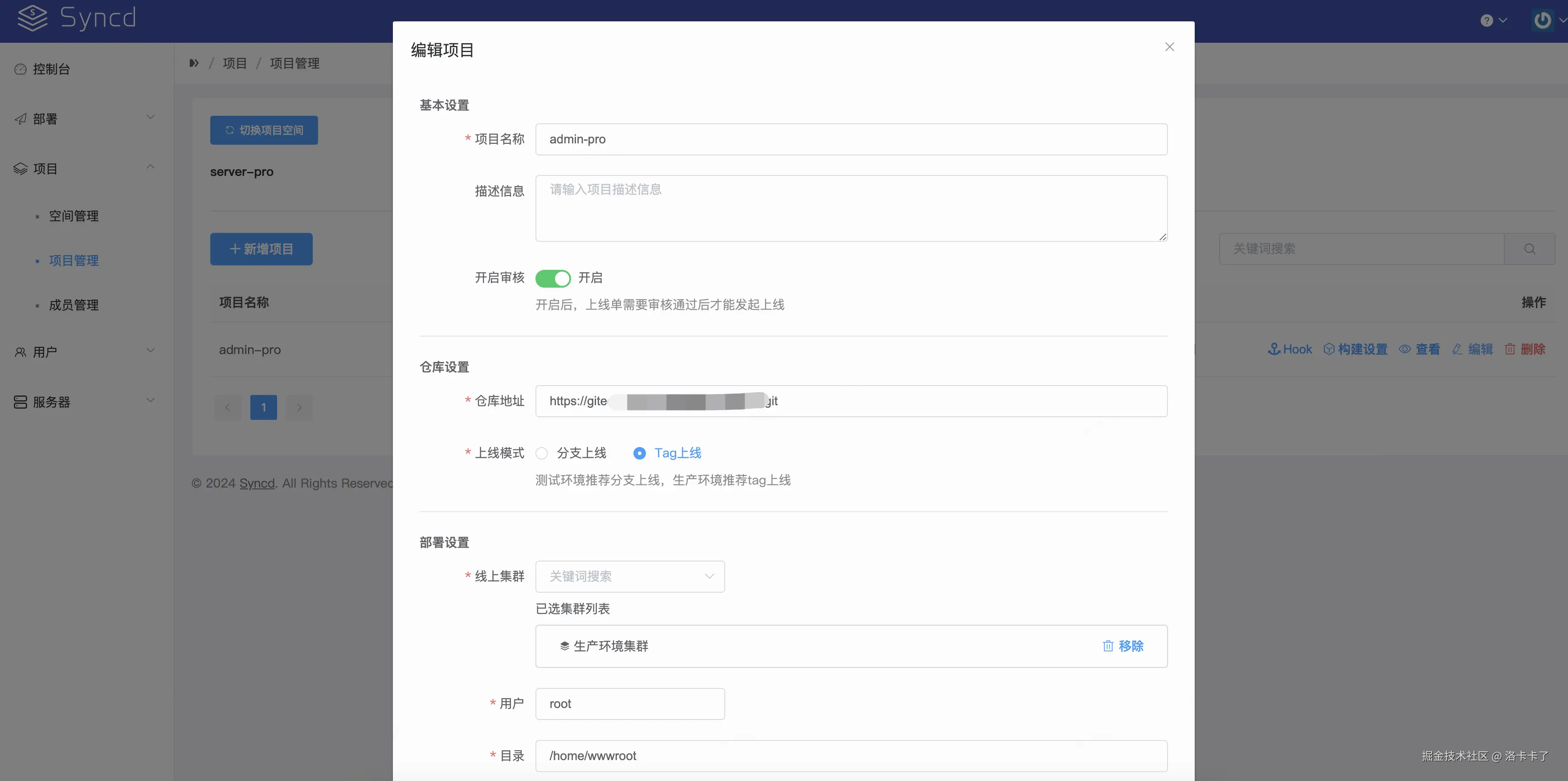Screen dimensions: 1568x781
Task: Click the keyword search magnifier icon
Action: click(x=1529, y=249)
